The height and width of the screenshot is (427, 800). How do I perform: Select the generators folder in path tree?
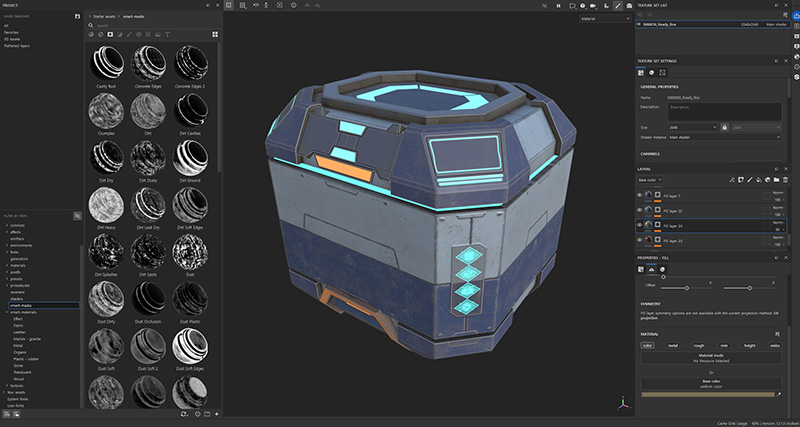(x=19, y=259)
